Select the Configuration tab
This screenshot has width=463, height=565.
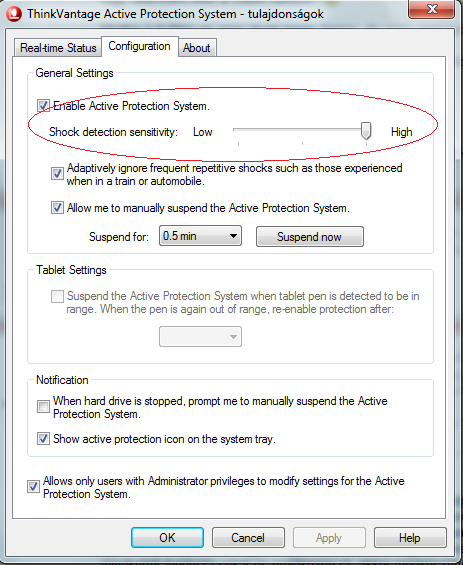pos(139,46)
